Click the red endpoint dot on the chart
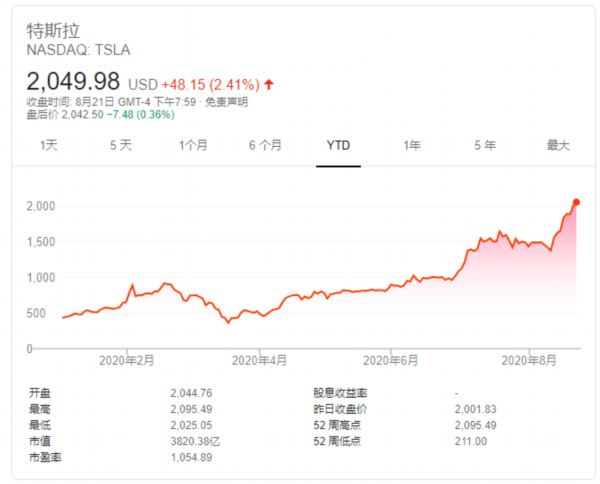This screenshot has width=600, height=484. [576, 202]
